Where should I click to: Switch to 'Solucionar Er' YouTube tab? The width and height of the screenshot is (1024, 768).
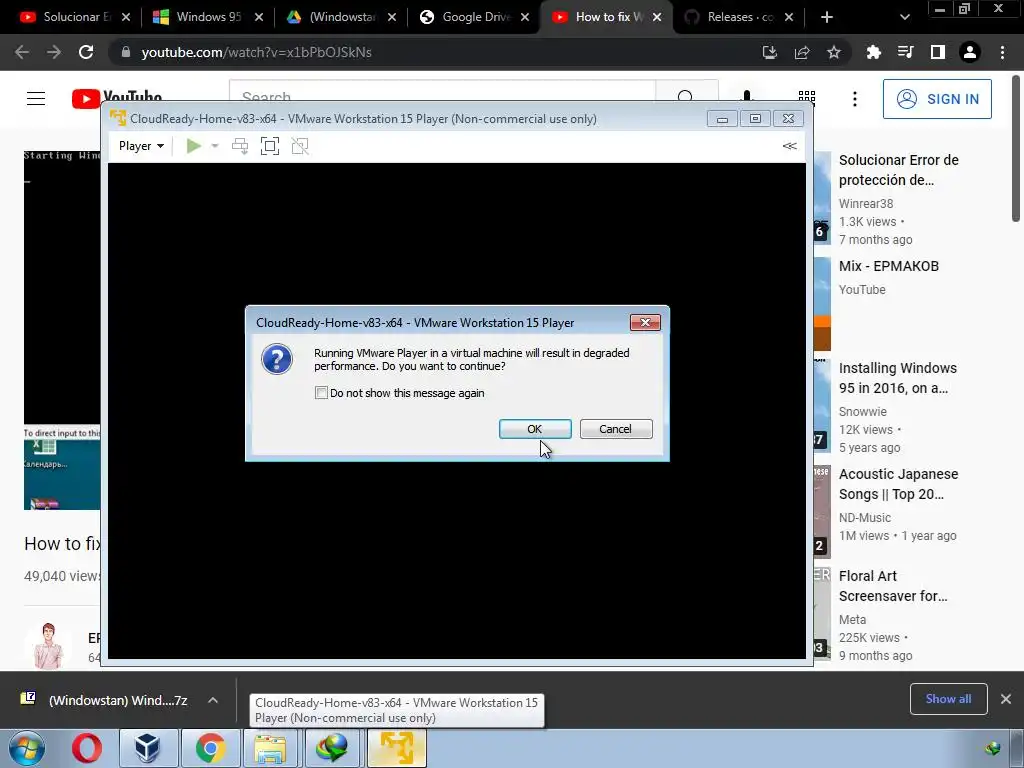[x=75, y=17]
